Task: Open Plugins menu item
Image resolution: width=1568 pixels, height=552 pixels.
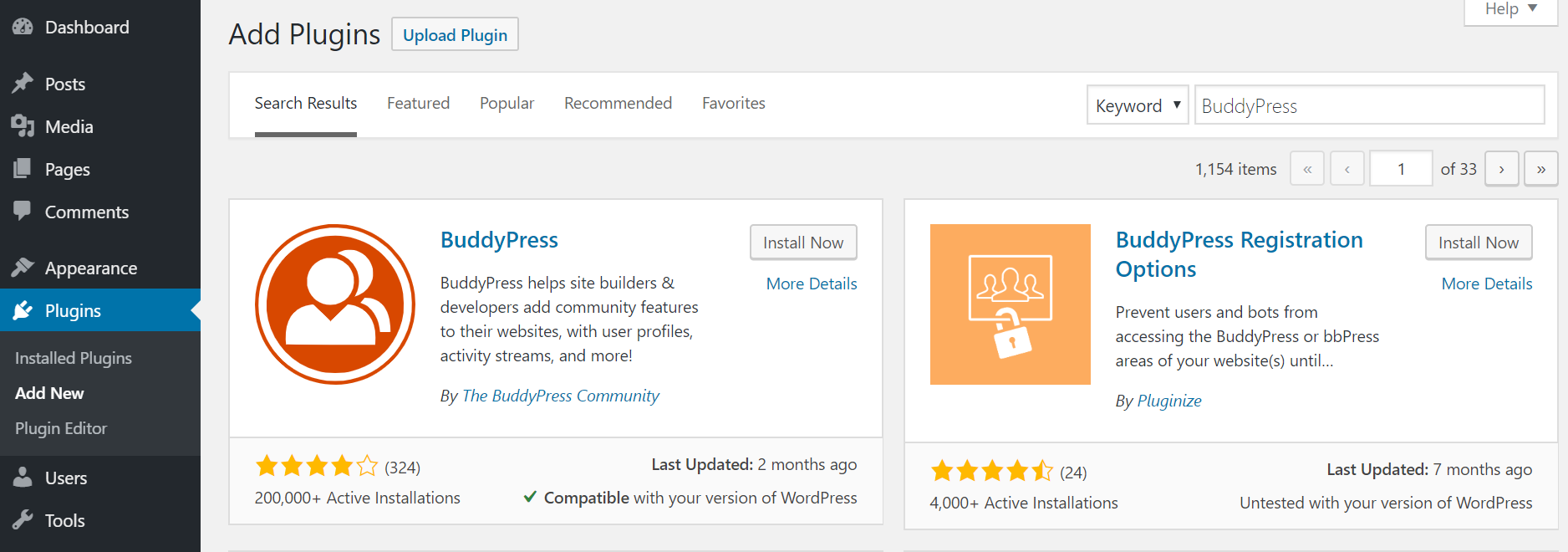Action: coord(100,310)
